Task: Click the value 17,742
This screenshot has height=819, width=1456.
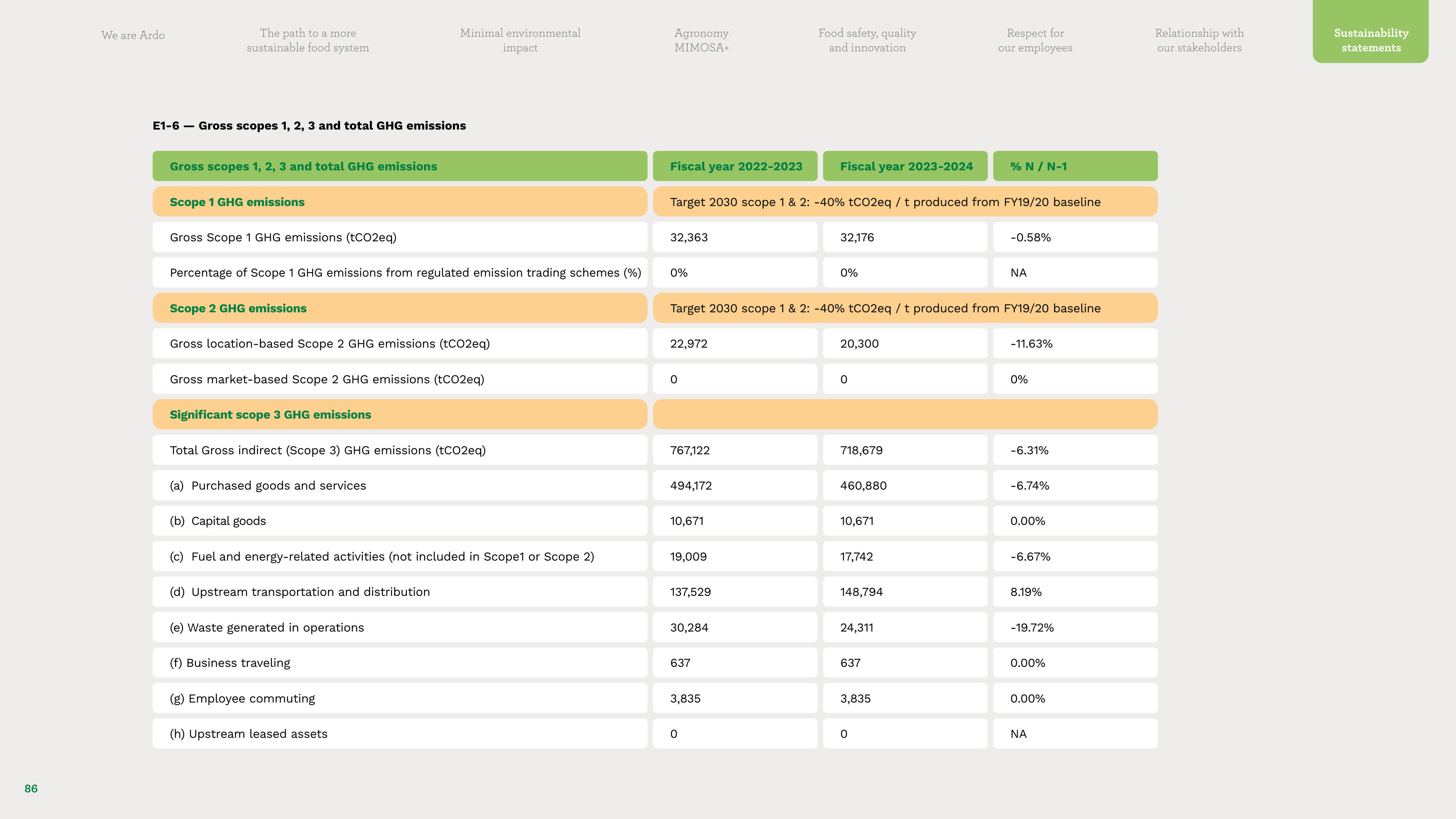Action: click(x=857, y=557)
